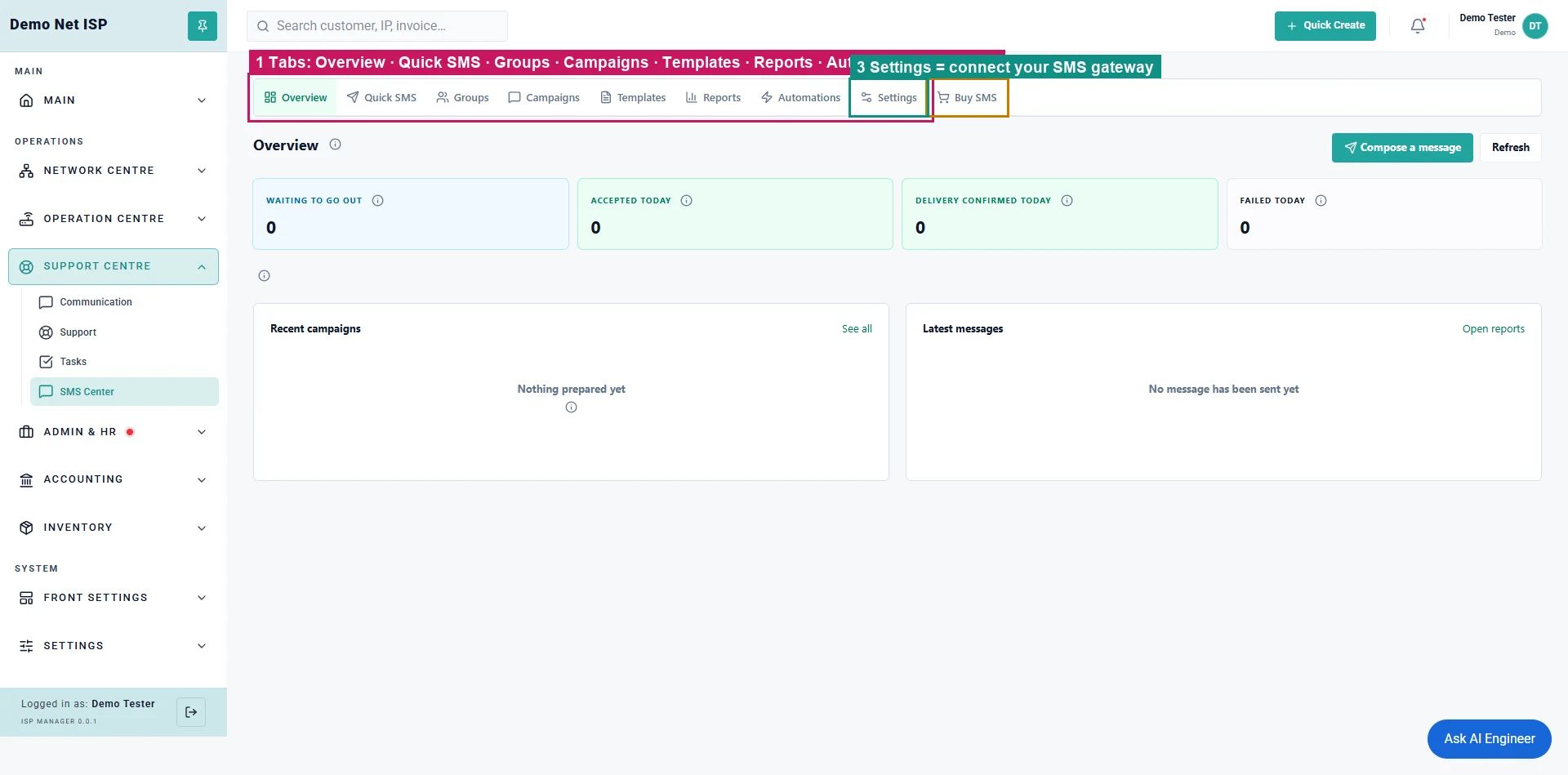Viewport: 1568px width, 775px height.
Task: Go to the Reports tab
Action: point(713,98)
